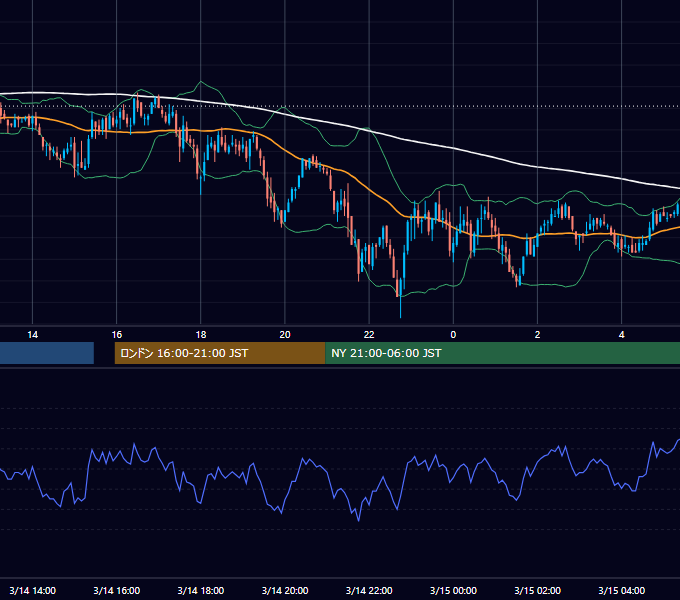
Task: Click the 0 hour axis label
Action: click(x=453, y=335)
